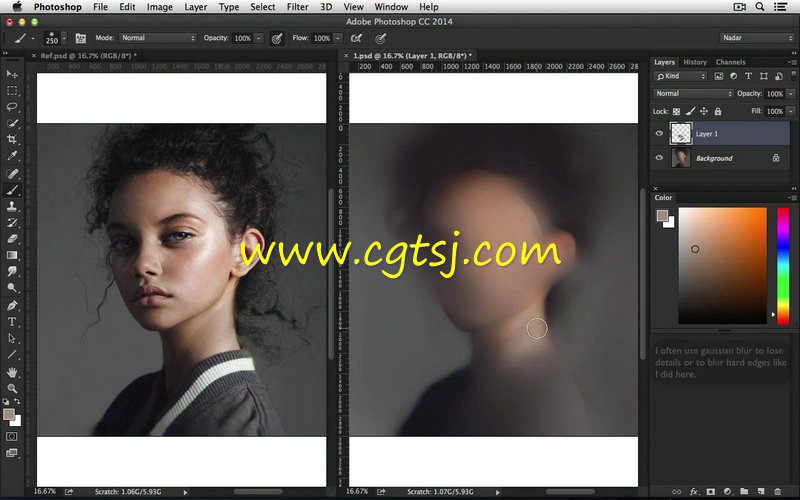Screen dimensions: 800x500
Task: Select the Move tool
Action: click(12, 74)
